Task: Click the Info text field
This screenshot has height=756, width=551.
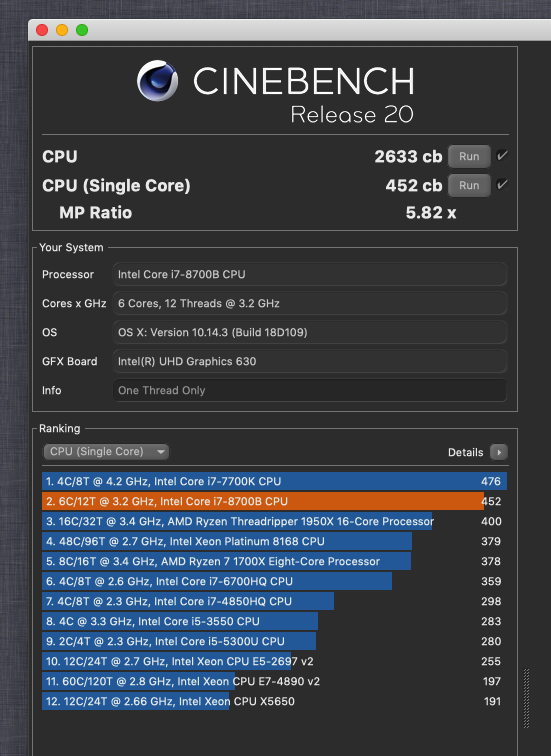Action: click(309, 390)
